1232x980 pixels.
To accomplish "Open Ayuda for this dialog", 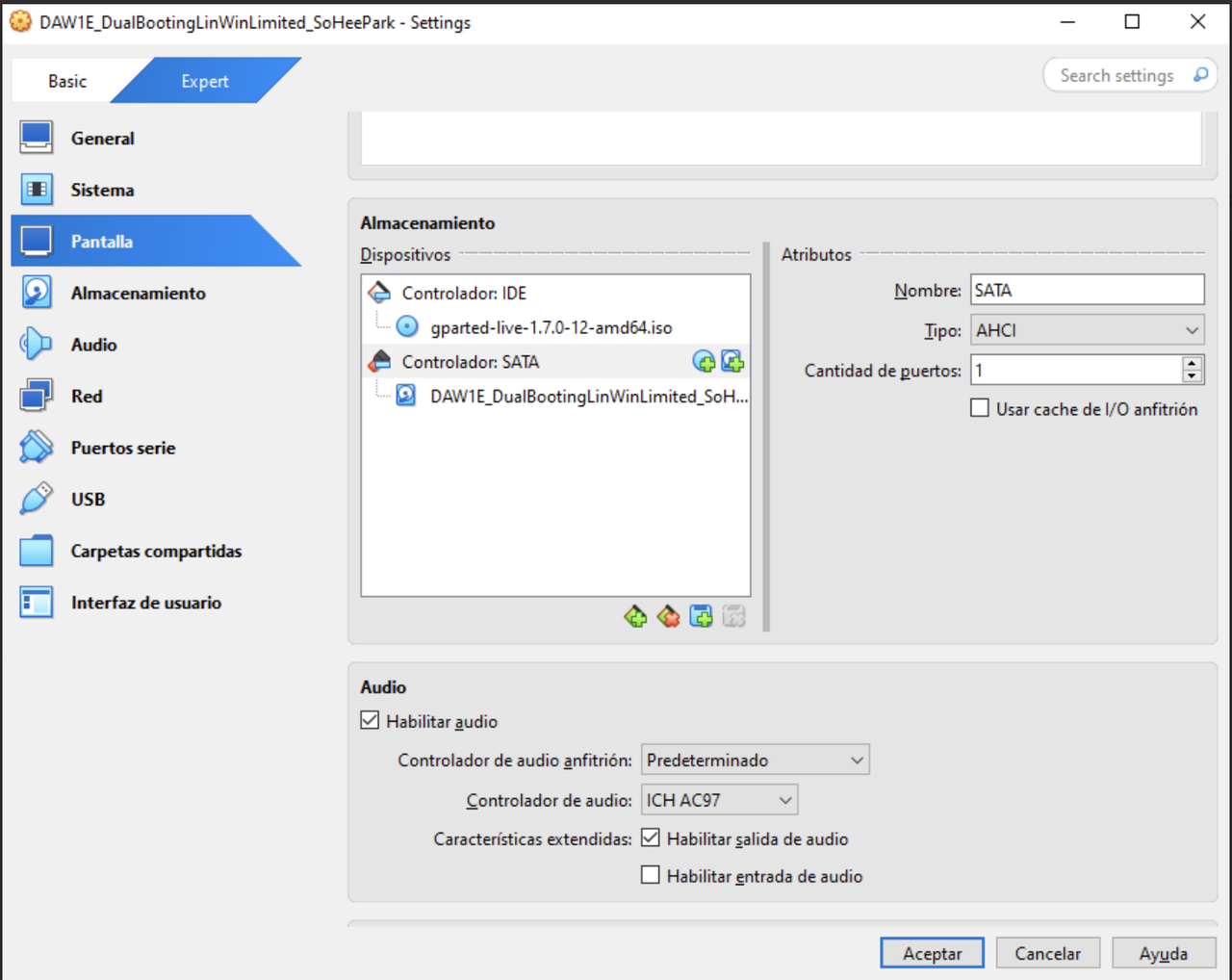I will point(1164,953).
